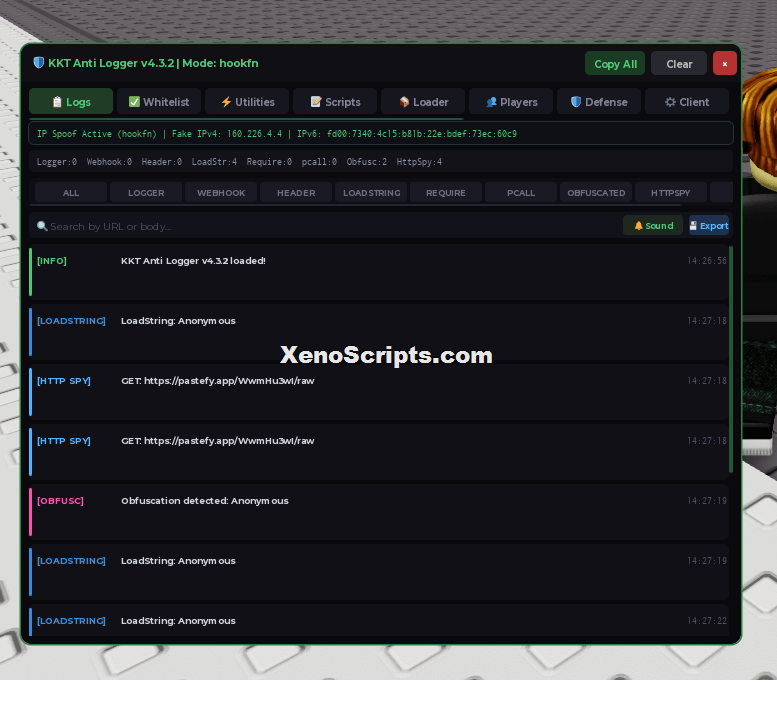Click the floppy disk icon on Export

click(x=693, y=225)
